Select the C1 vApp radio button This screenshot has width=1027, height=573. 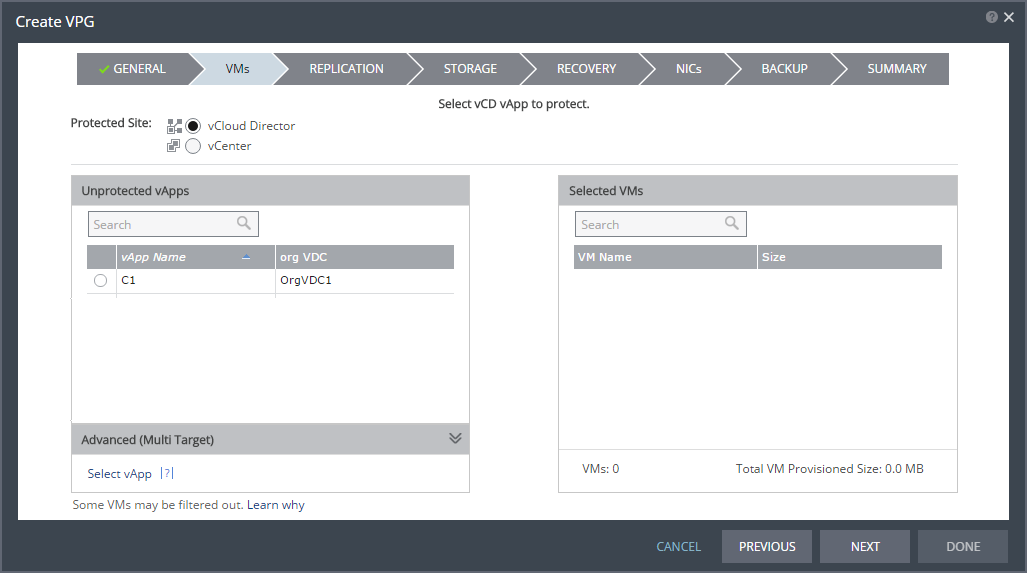[x=100, y=280]
